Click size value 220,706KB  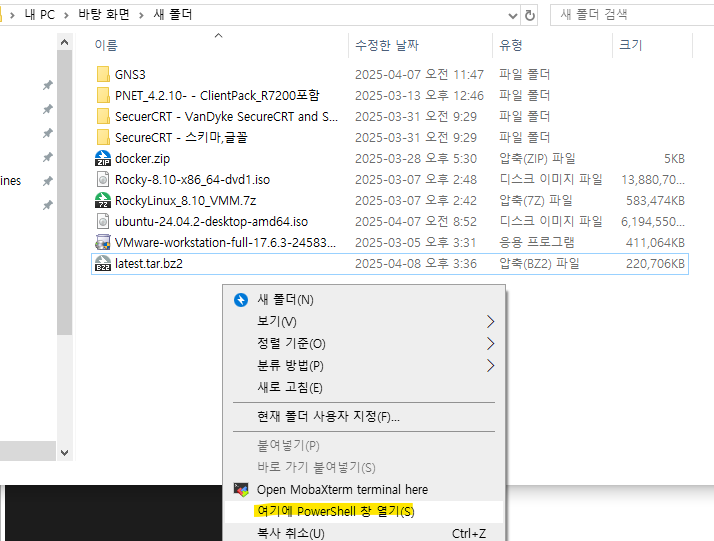pos(655,264)
